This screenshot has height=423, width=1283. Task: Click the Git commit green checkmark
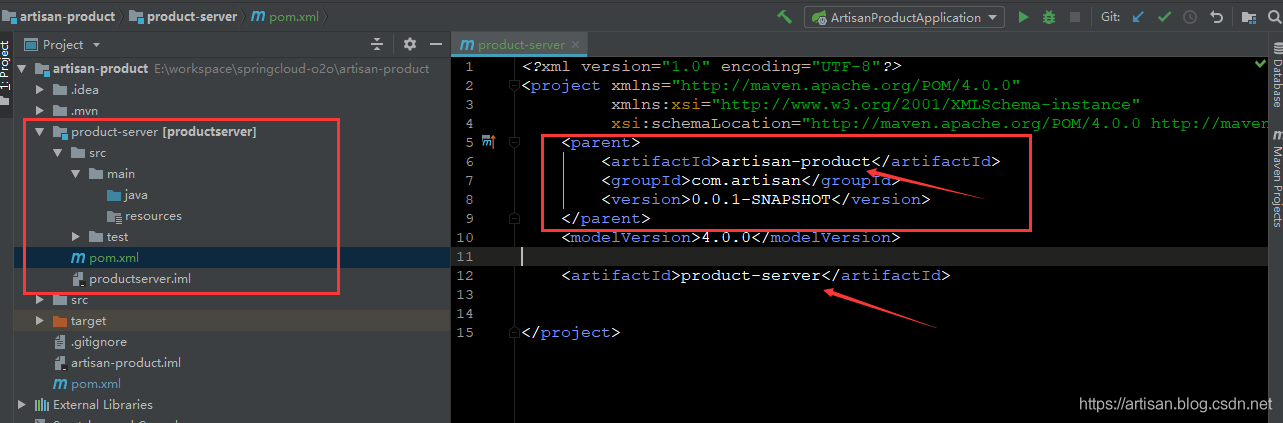click(1165, 17)
